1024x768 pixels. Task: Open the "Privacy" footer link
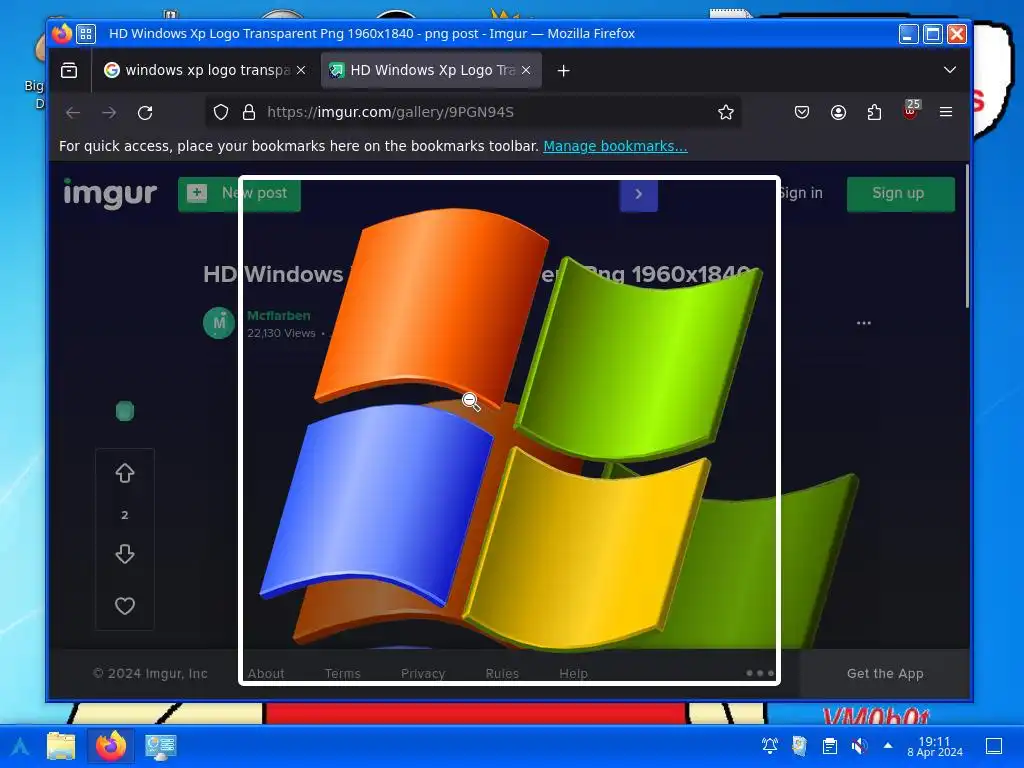tap(423, 673)
